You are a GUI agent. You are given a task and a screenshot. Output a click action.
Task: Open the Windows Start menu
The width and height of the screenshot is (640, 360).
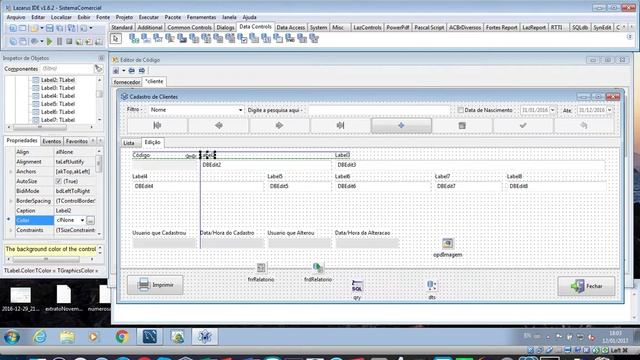[x=12, y=337]
